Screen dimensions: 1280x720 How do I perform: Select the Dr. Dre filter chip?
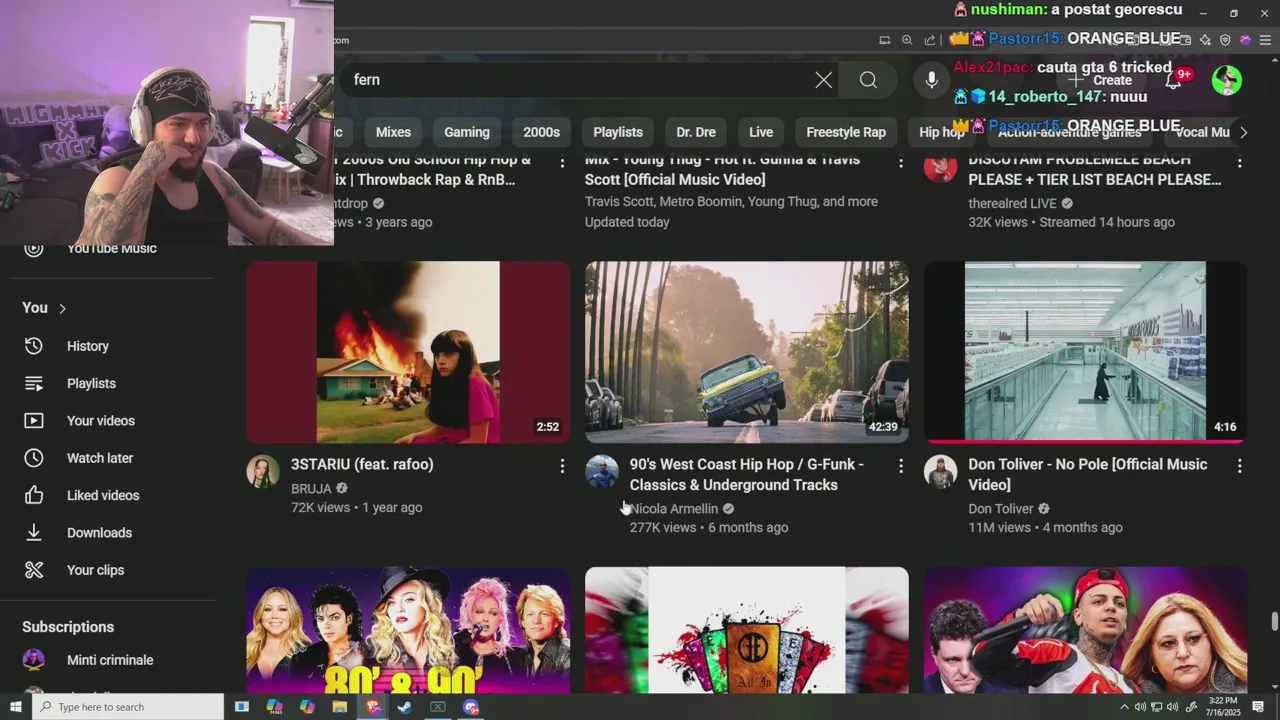point(696,132)
